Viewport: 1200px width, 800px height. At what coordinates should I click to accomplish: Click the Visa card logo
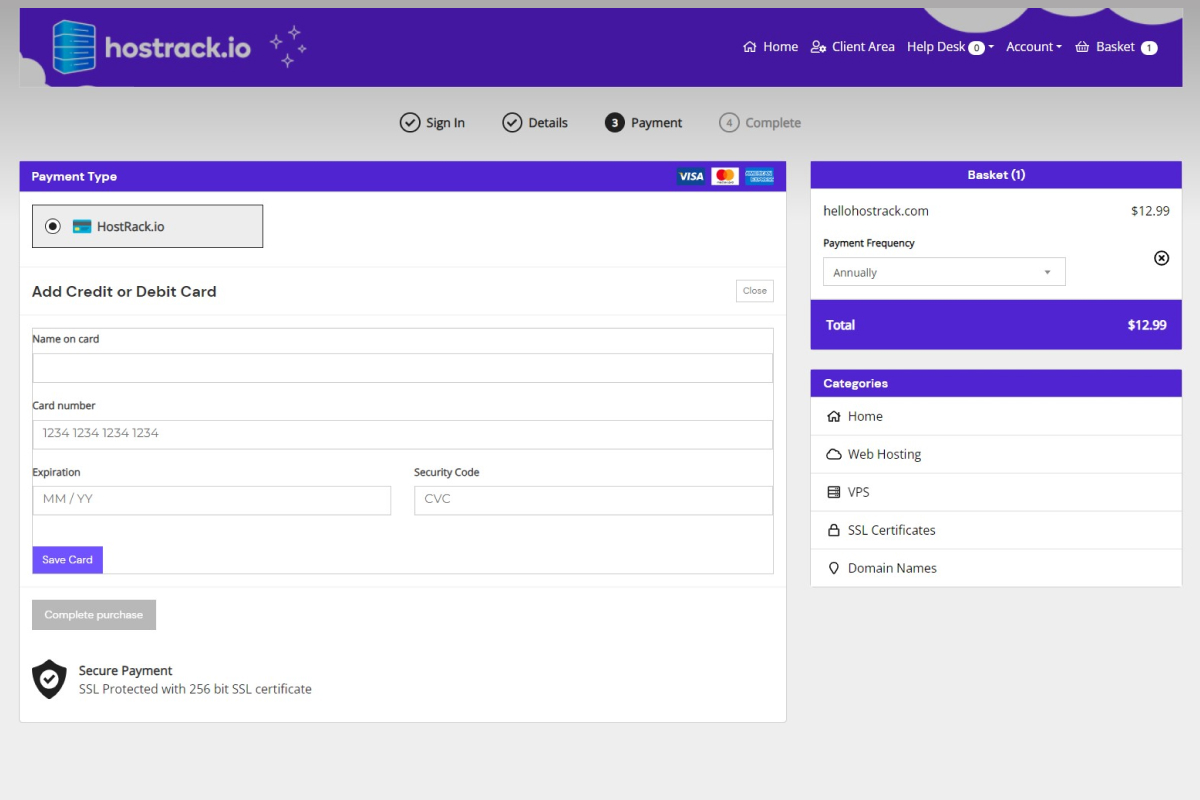click(x=691, y=176)
